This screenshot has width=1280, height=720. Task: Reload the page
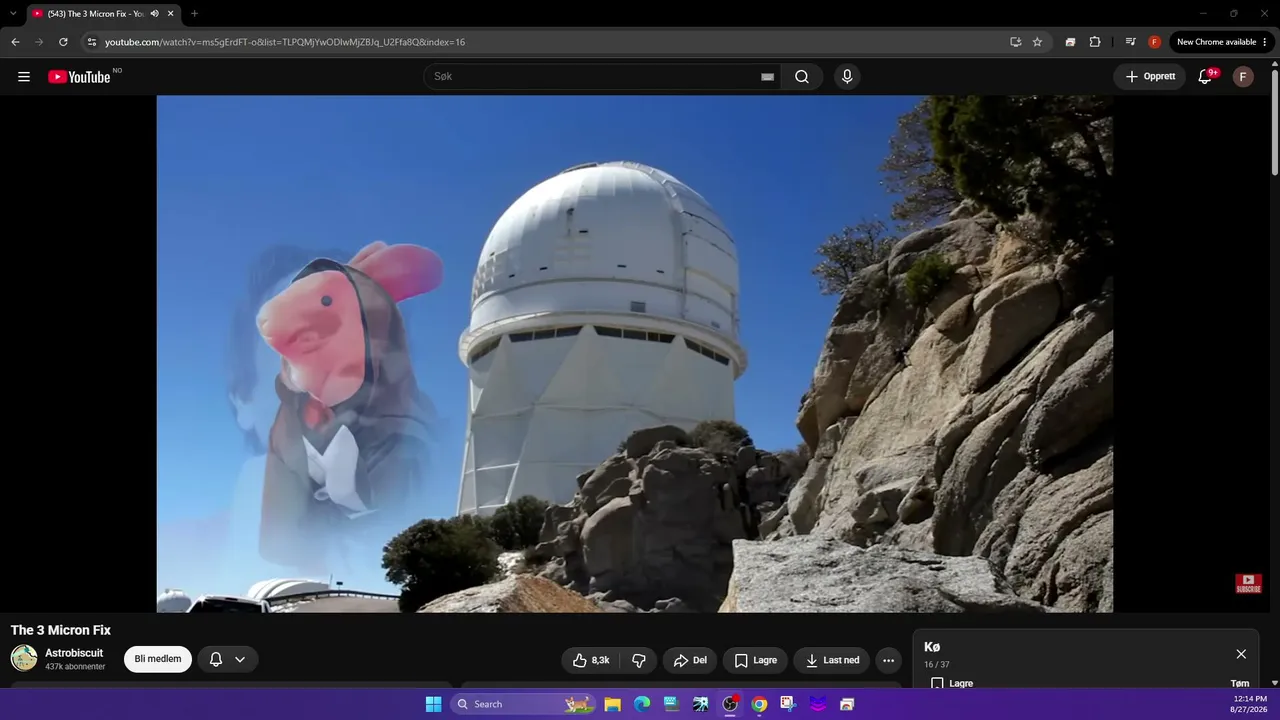click(x=63, y=42)
